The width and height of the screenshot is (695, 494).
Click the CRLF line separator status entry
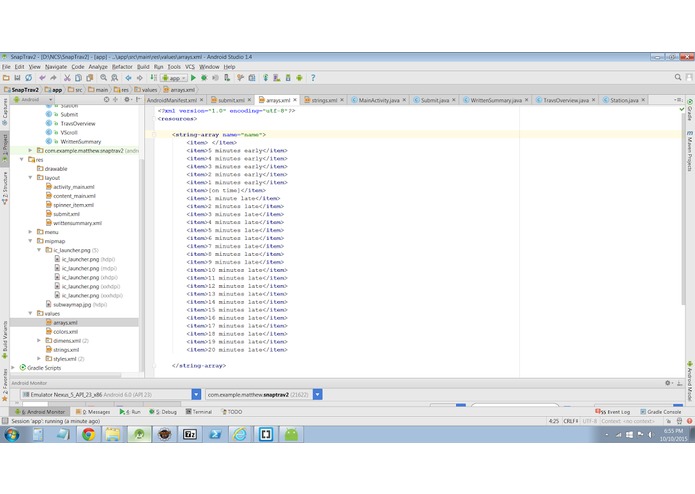(x=570, y=421)
